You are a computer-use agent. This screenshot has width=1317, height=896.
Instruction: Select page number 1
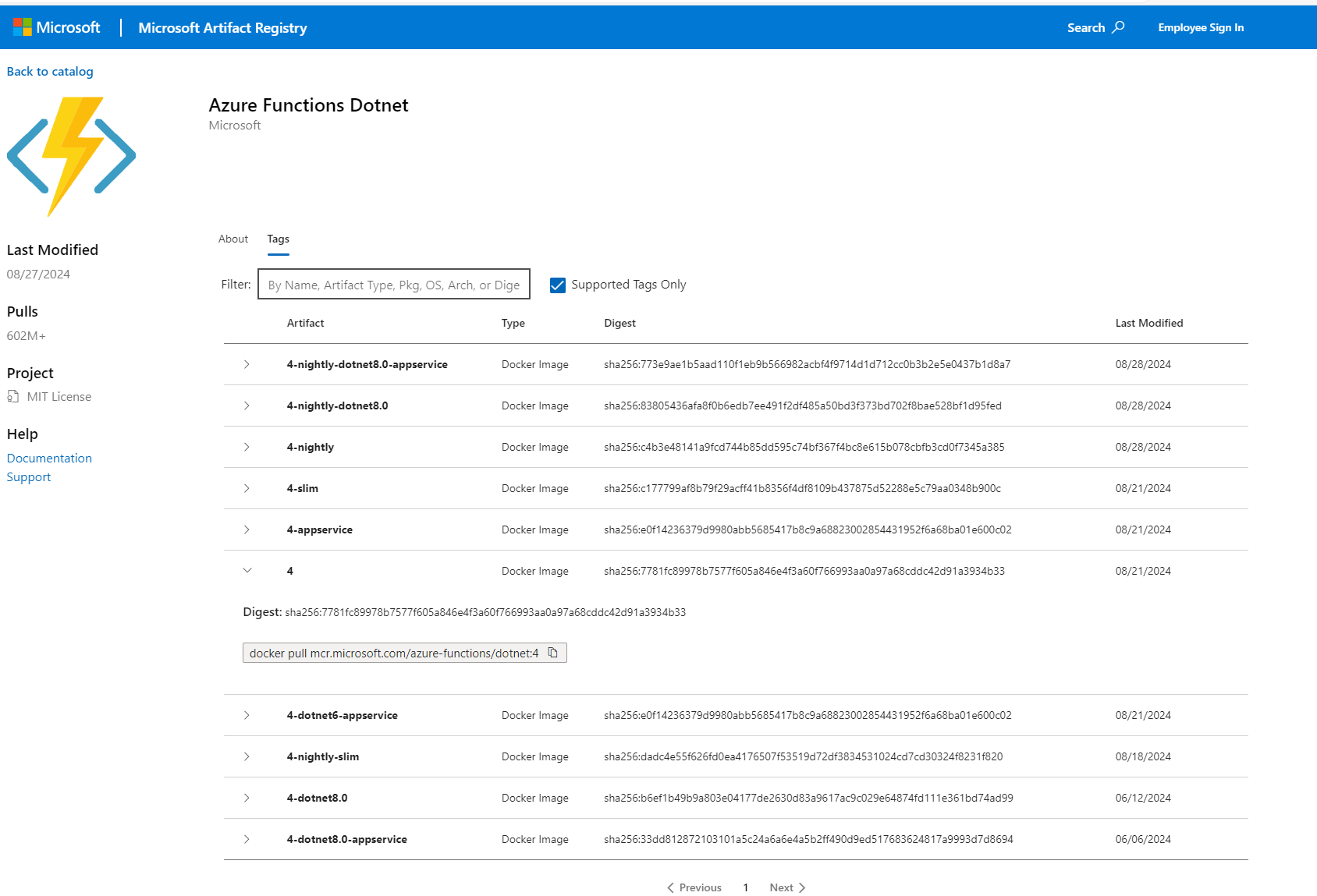746,887
